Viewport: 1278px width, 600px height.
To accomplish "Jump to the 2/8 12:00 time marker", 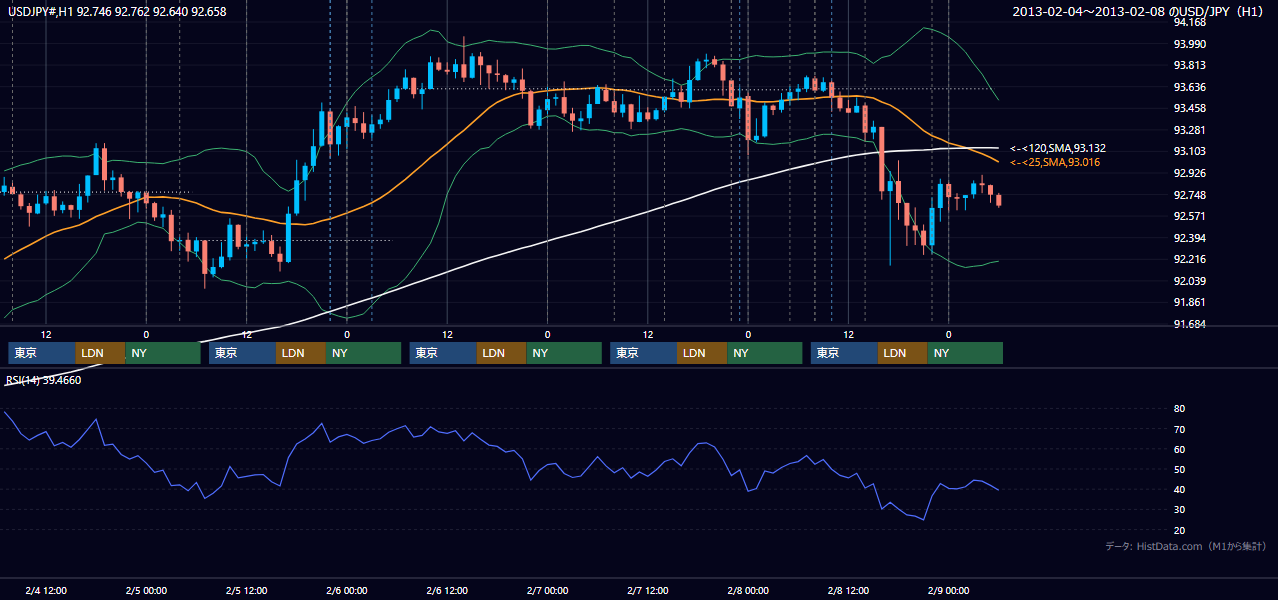I will 848,591.
